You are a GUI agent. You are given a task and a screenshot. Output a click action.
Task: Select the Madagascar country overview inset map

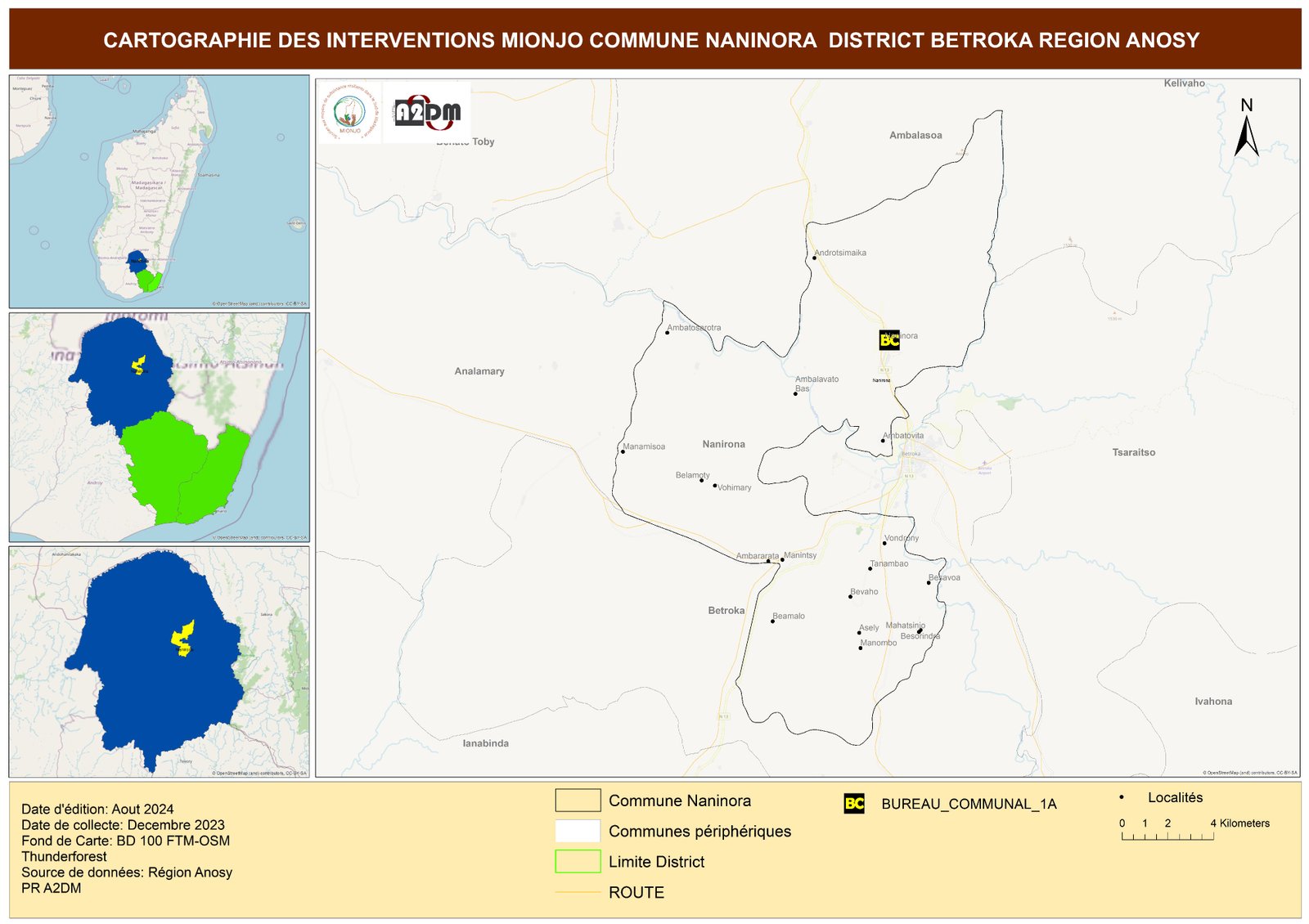[160, 192]
